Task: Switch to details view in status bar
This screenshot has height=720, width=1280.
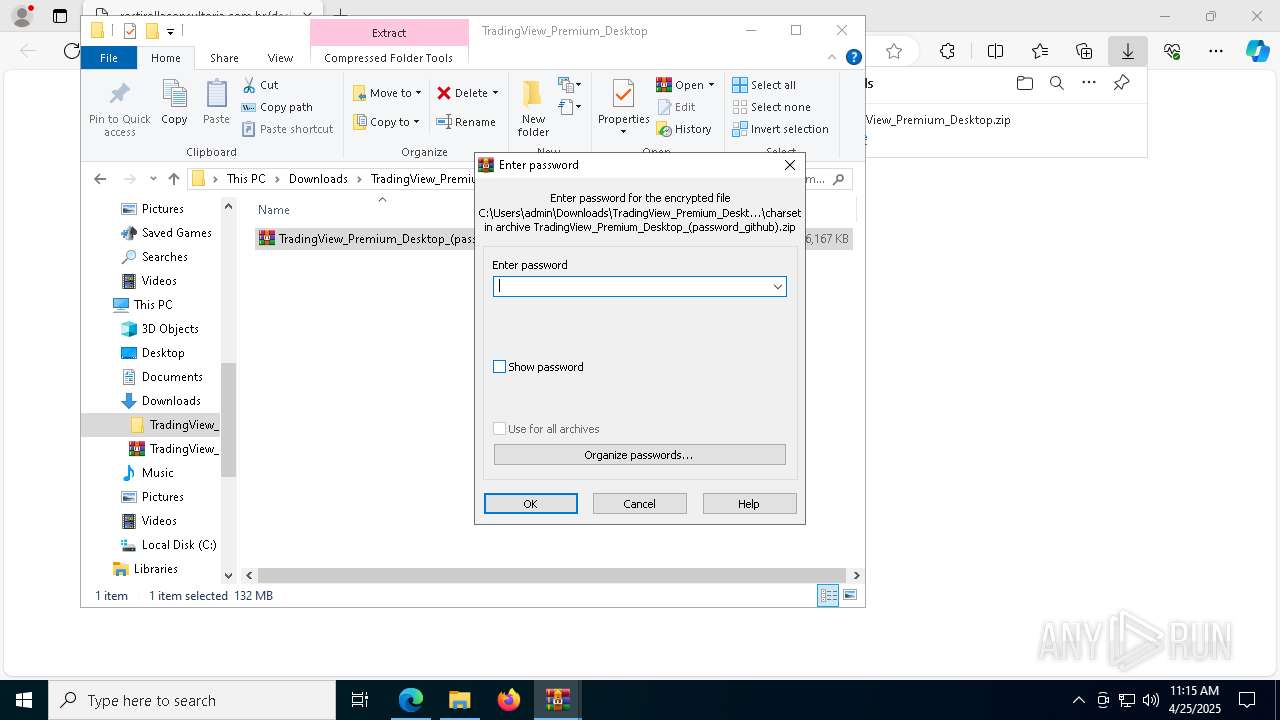Action: (828, 595)
